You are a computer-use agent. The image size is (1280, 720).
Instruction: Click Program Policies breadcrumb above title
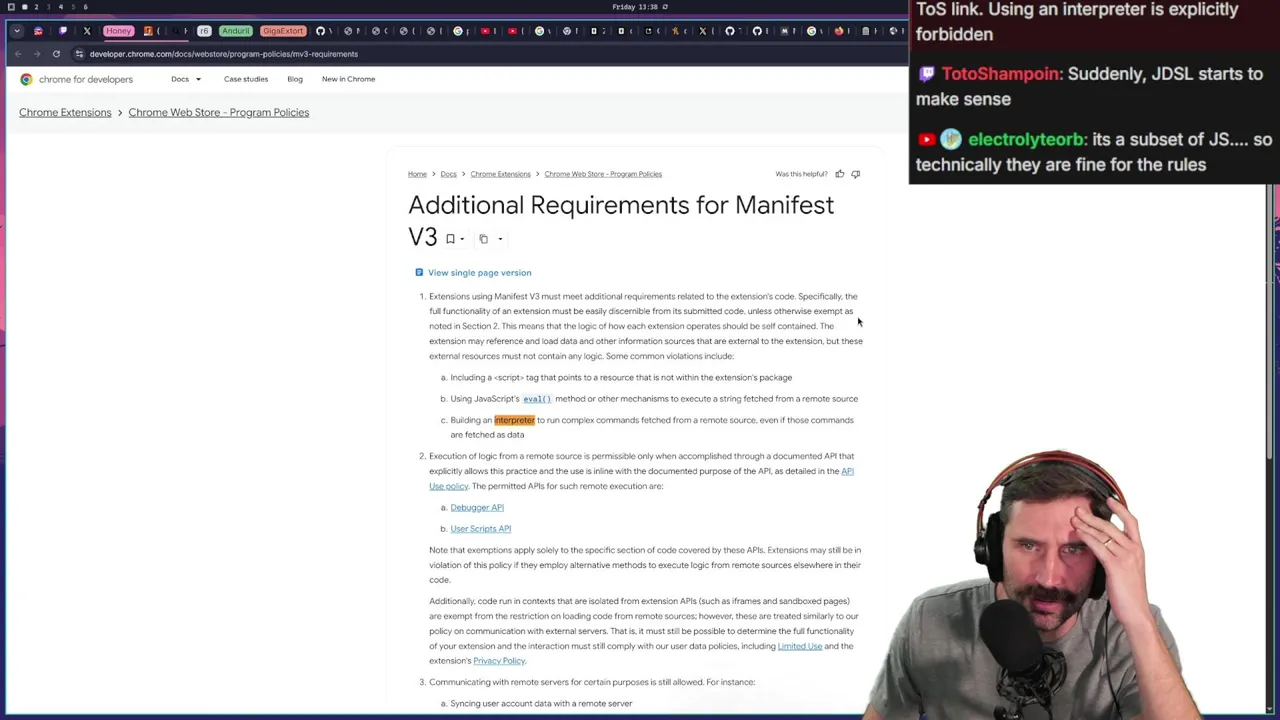[603, 174]
